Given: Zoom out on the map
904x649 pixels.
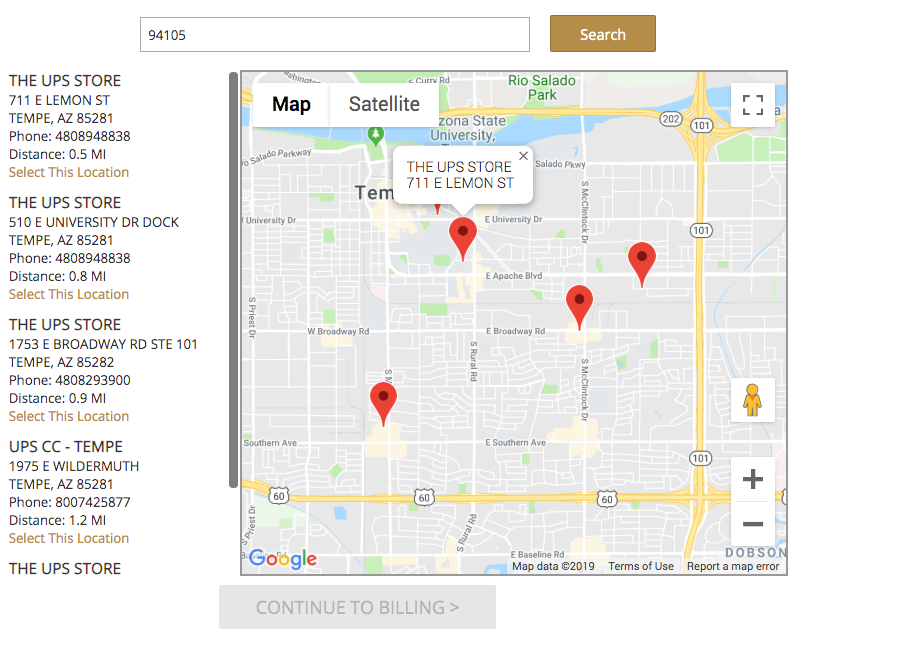Looking at the screenshot, I should point(752,523).
